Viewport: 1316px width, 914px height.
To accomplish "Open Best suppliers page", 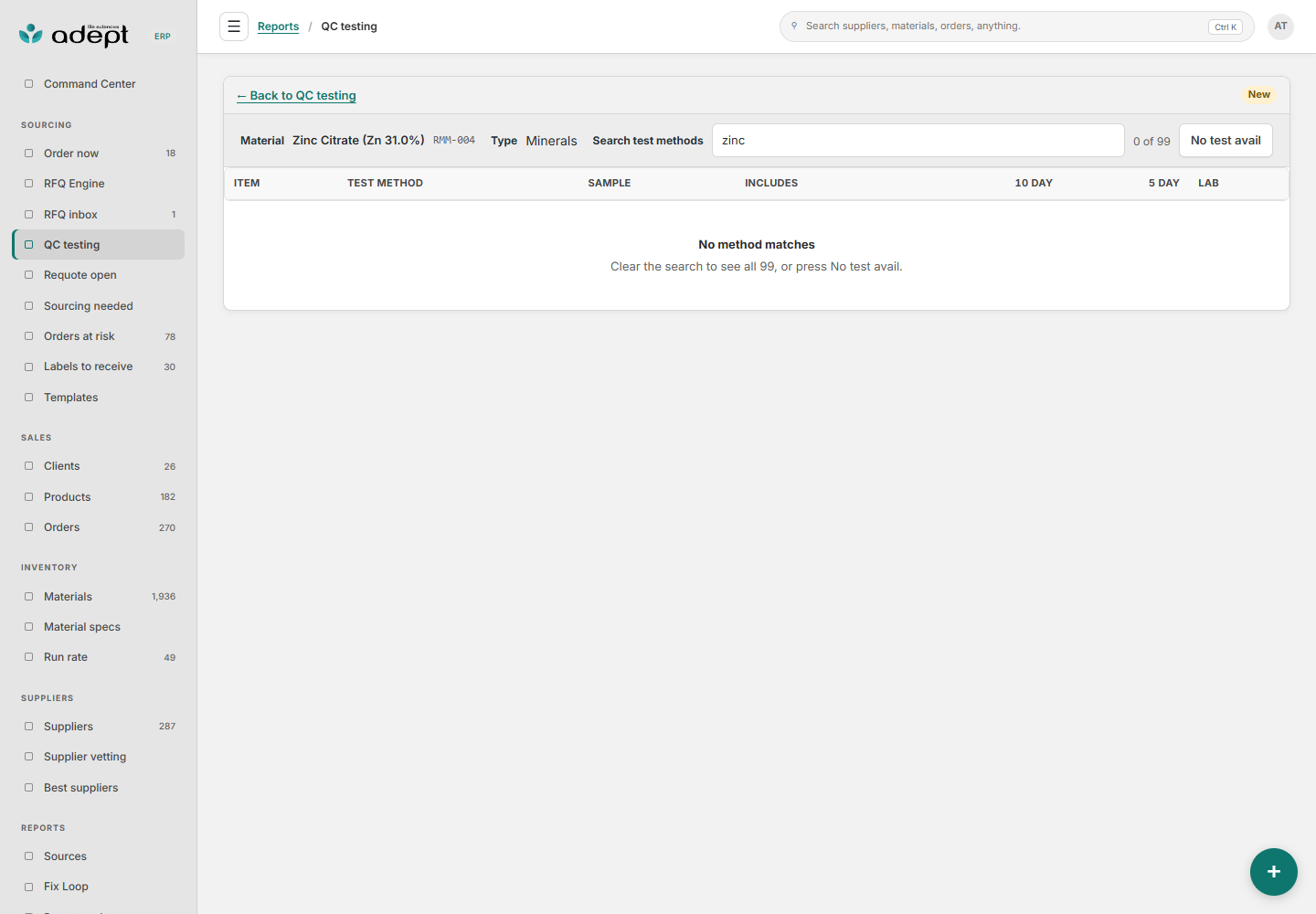I will coord(99,788).
